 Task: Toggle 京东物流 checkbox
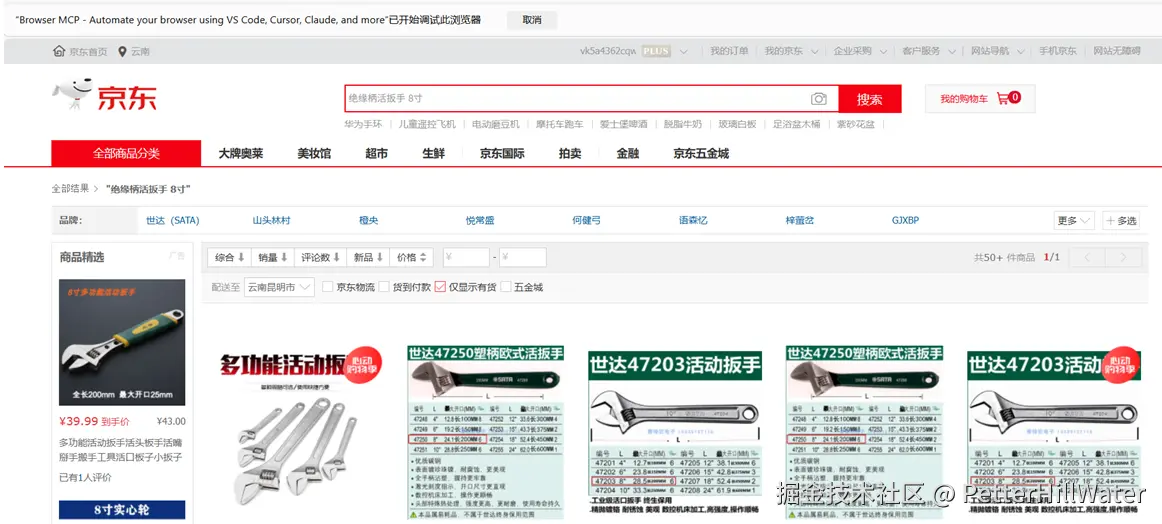328,287
